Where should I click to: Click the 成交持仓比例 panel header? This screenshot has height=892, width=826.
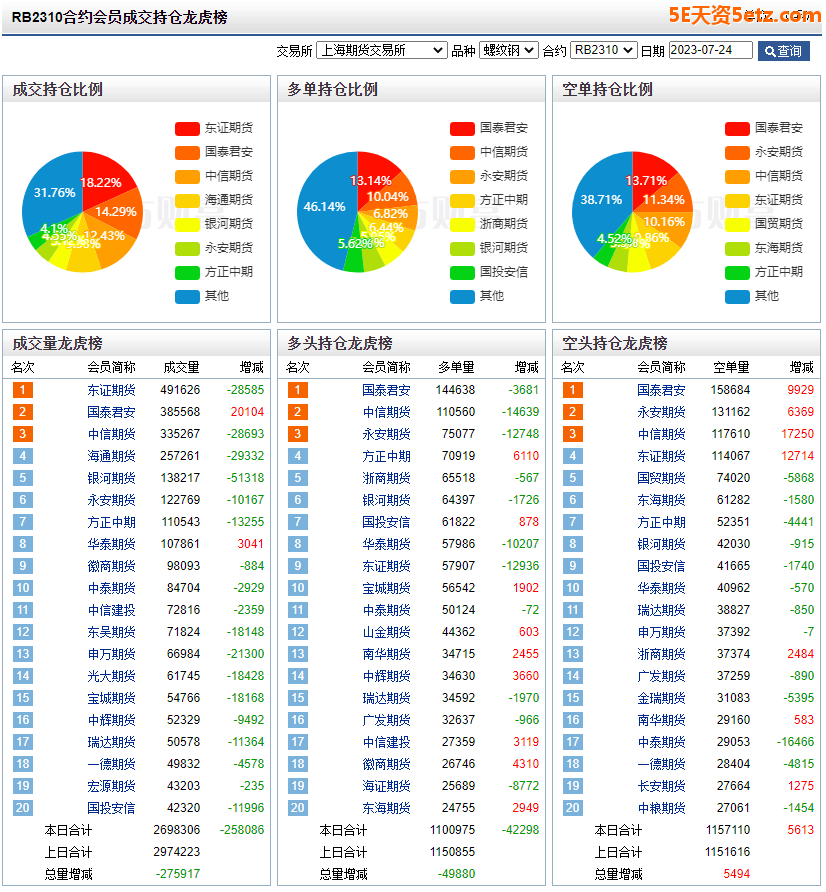tap(136, 89)
